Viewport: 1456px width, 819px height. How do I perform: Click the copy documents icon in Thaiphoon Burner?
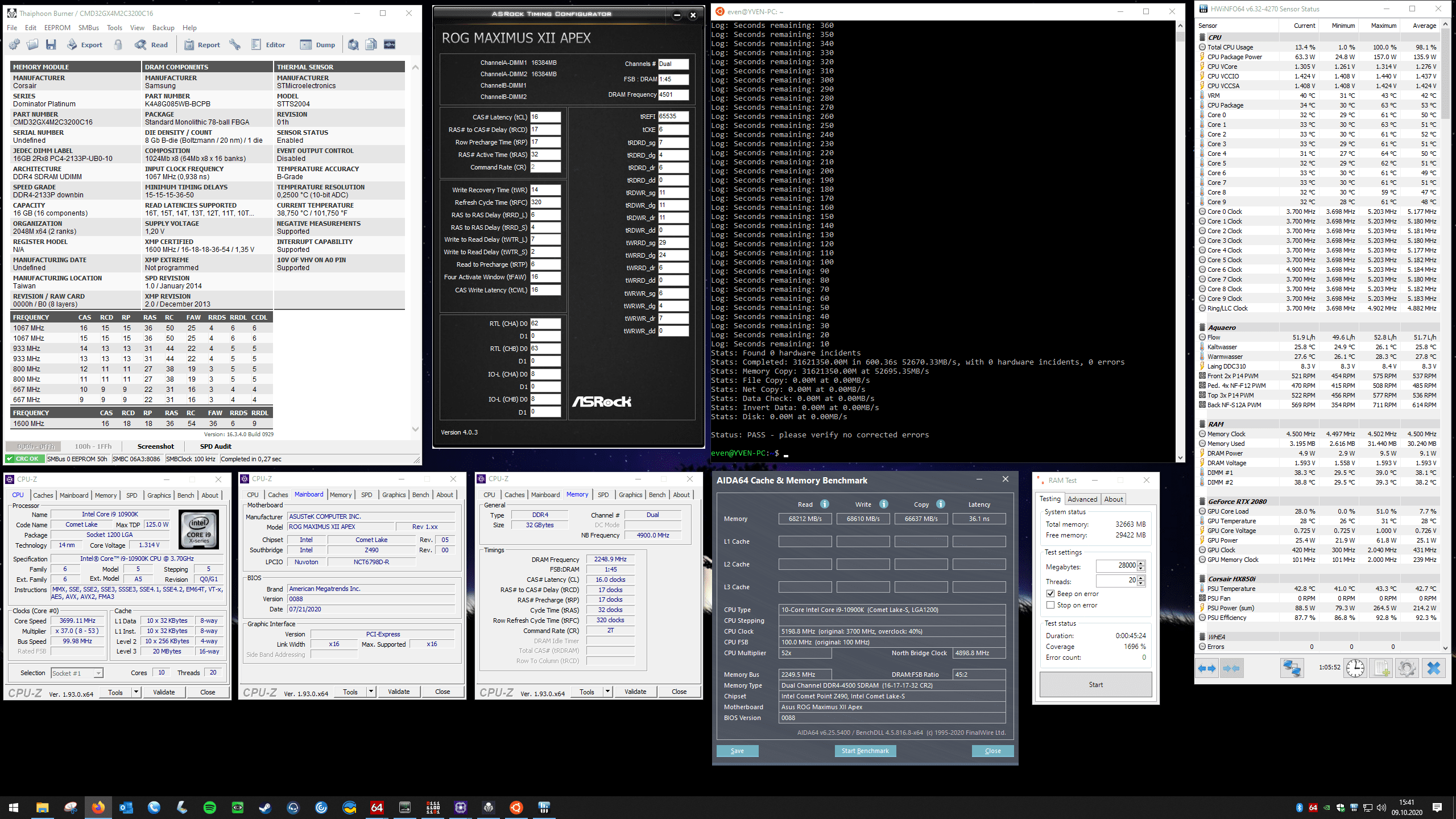[x=371, y=44]
